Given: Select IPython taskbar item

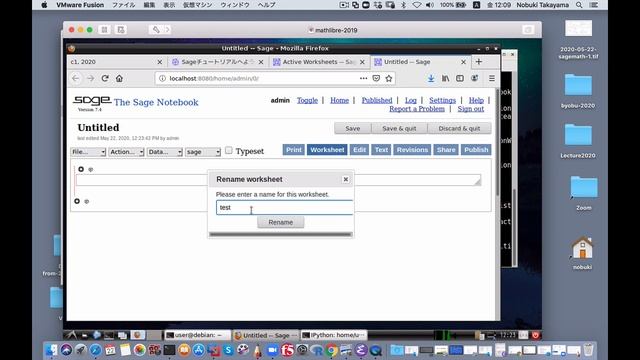Looking at the screenshot, I should [333, 335].
